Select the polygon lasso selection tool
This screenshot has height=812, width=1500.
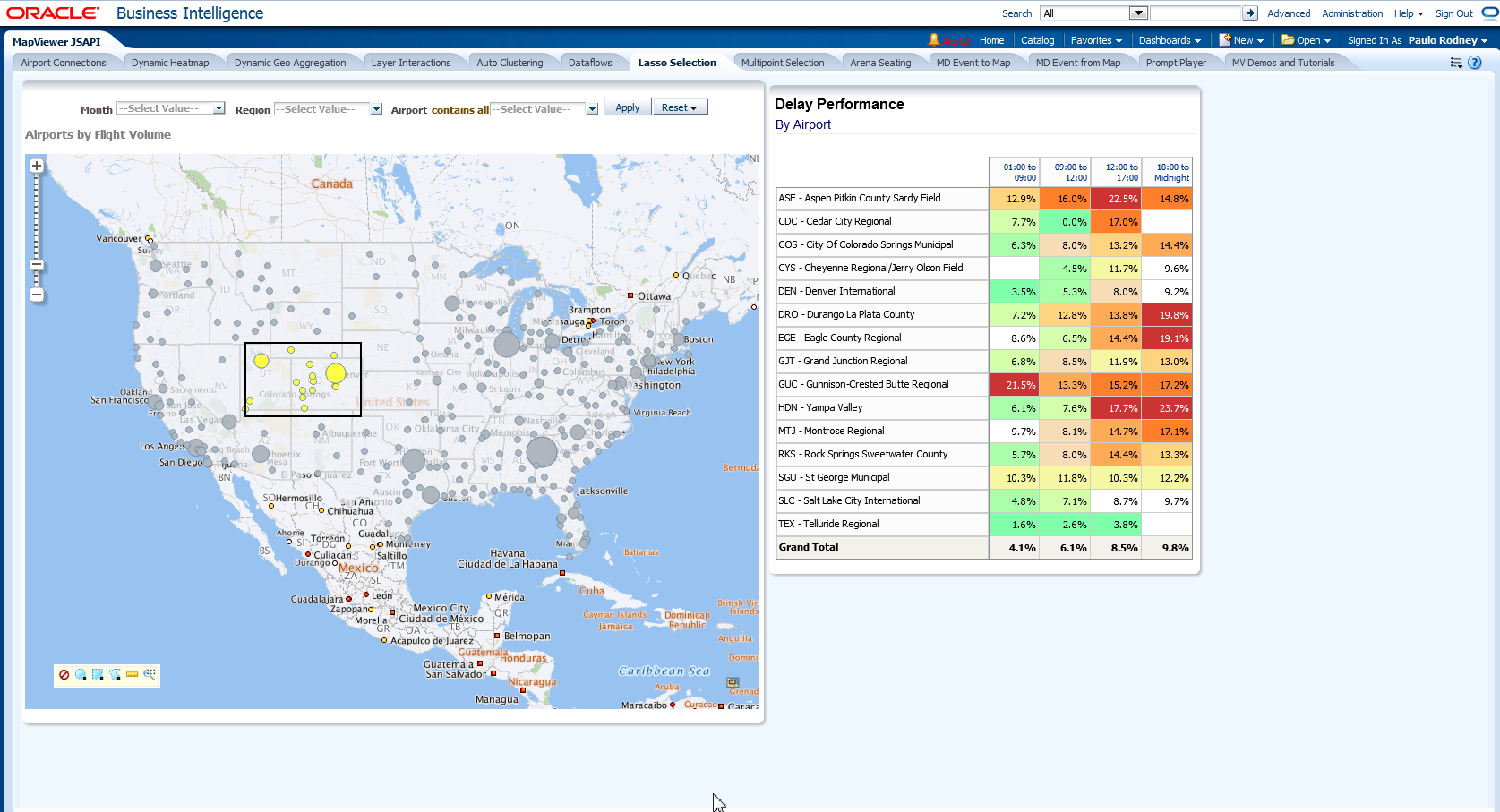116,675
